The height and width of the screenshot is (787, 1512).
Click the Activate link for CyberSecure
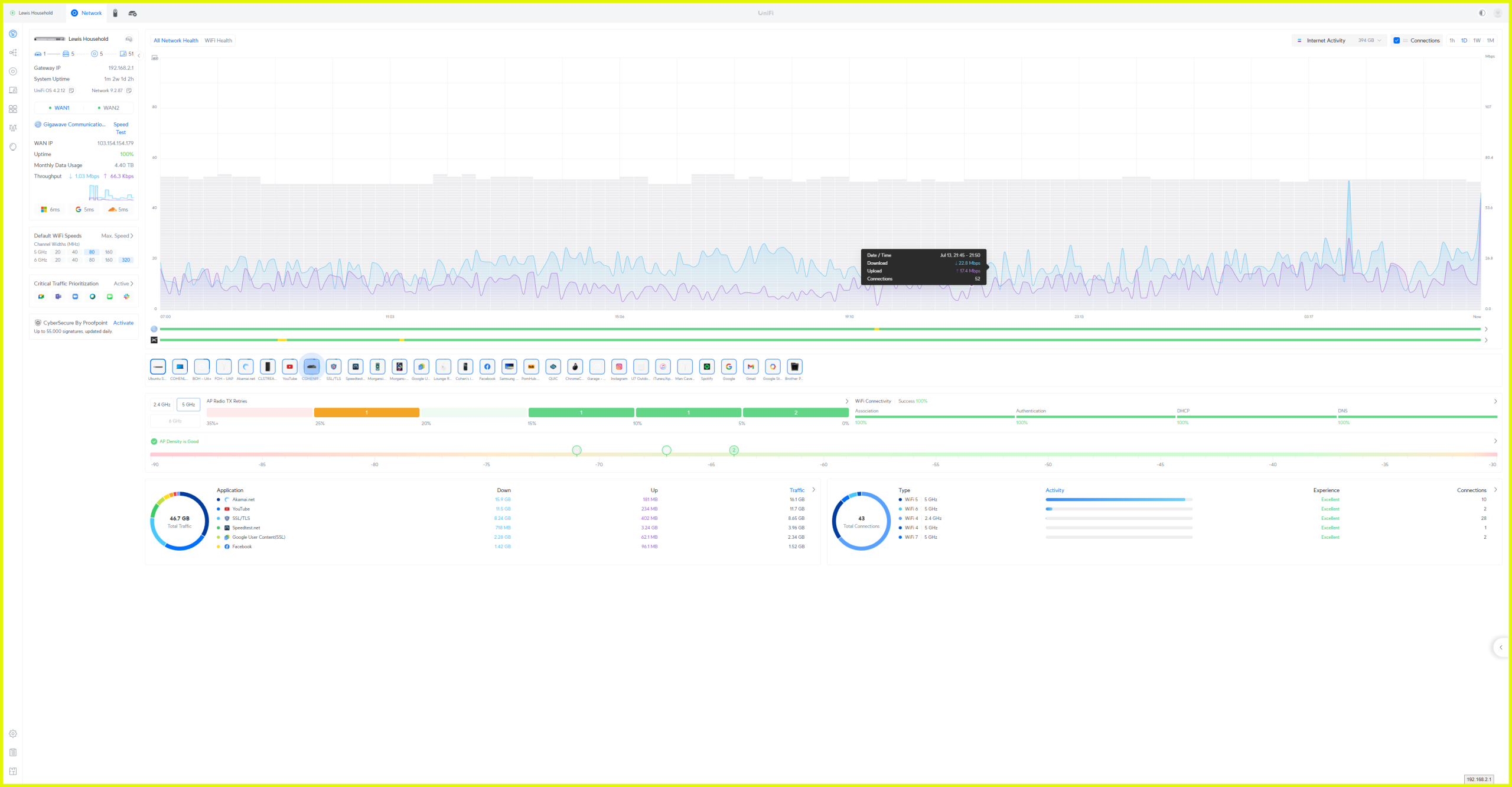(x=123, y=323)
